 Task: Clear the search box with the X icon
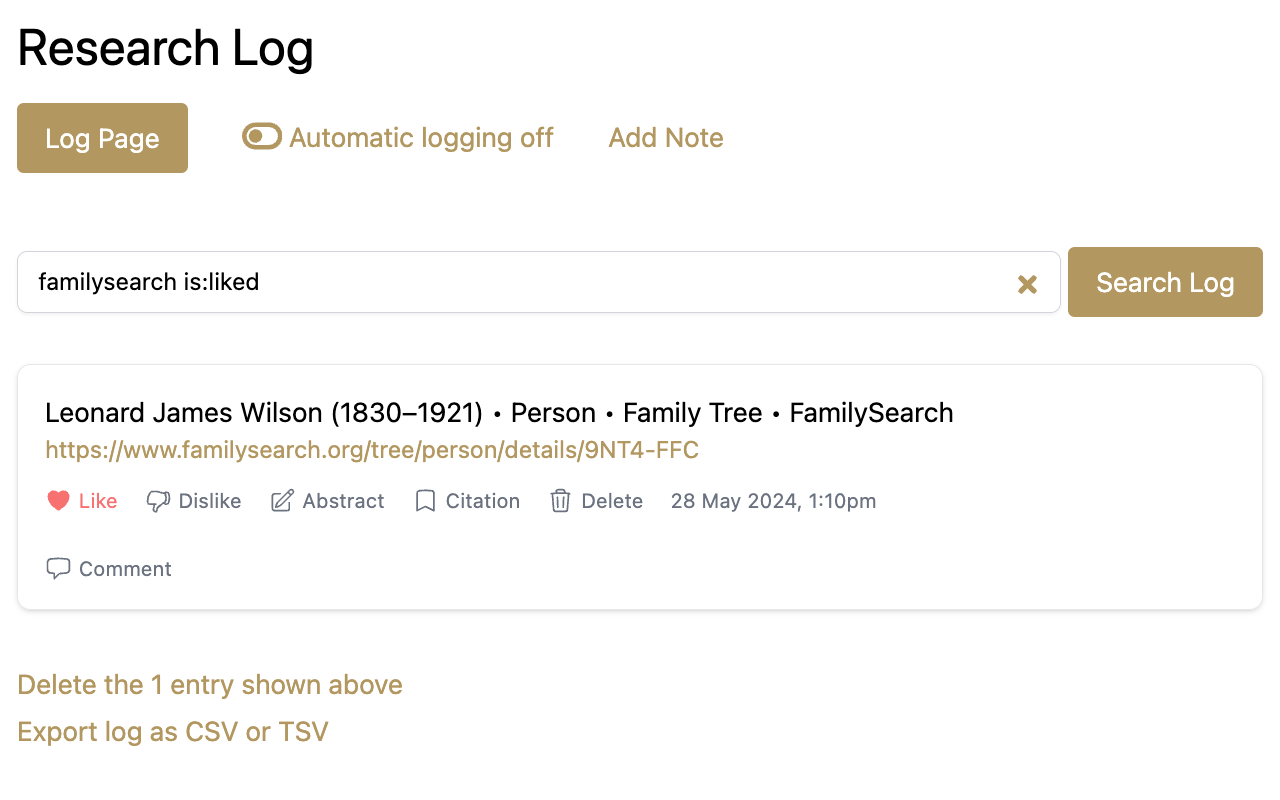pyautogui.click(x=1027, y=284)
